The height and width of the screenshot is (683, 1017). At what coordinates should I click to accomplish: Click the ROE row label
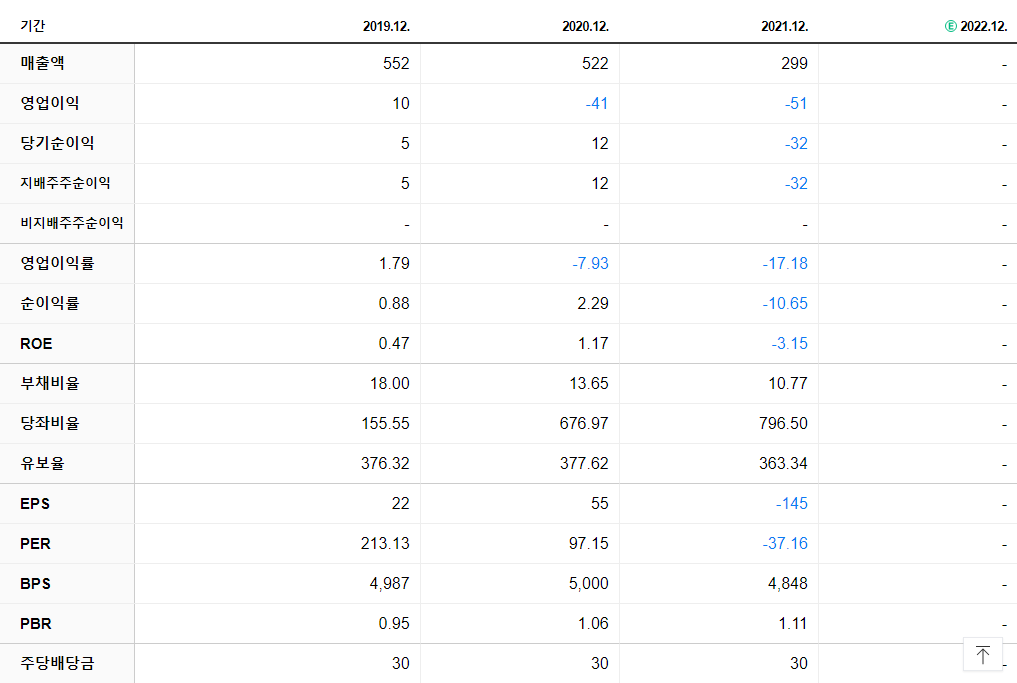coord(36,344)
